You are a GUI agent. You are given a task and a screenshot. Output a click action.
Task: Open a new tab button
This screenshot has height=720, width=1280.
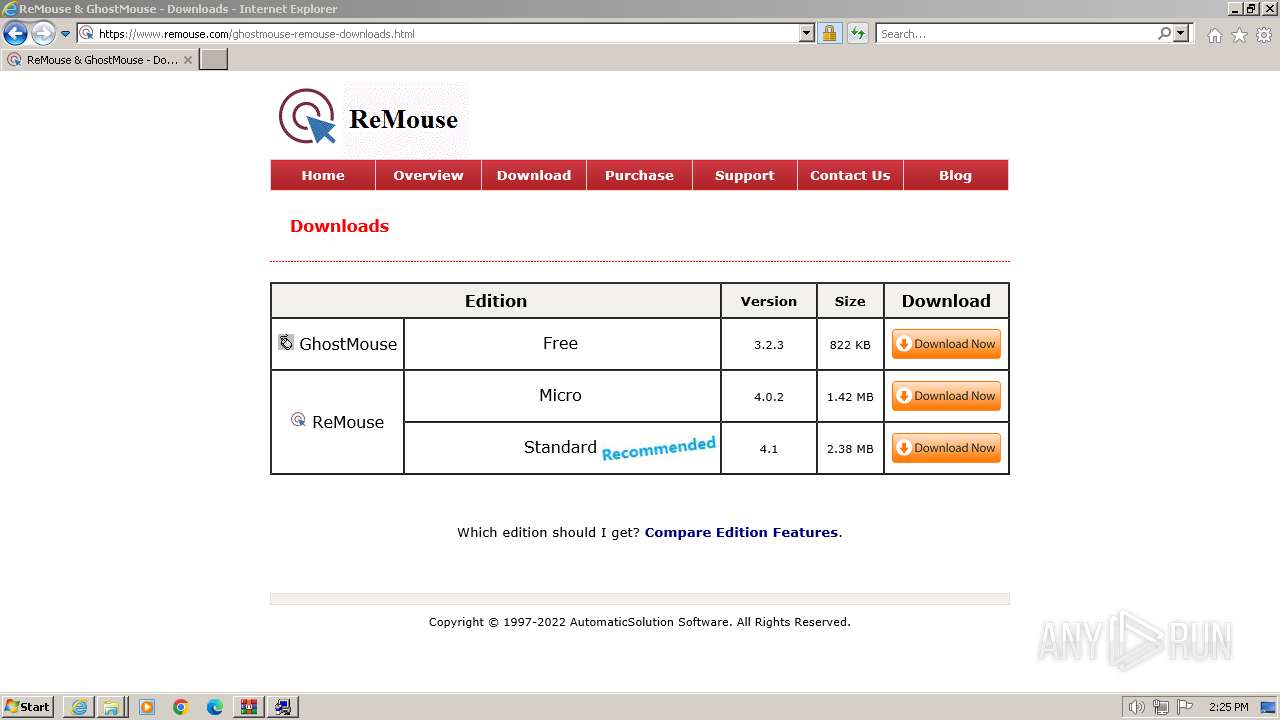(x=214, y=59)
